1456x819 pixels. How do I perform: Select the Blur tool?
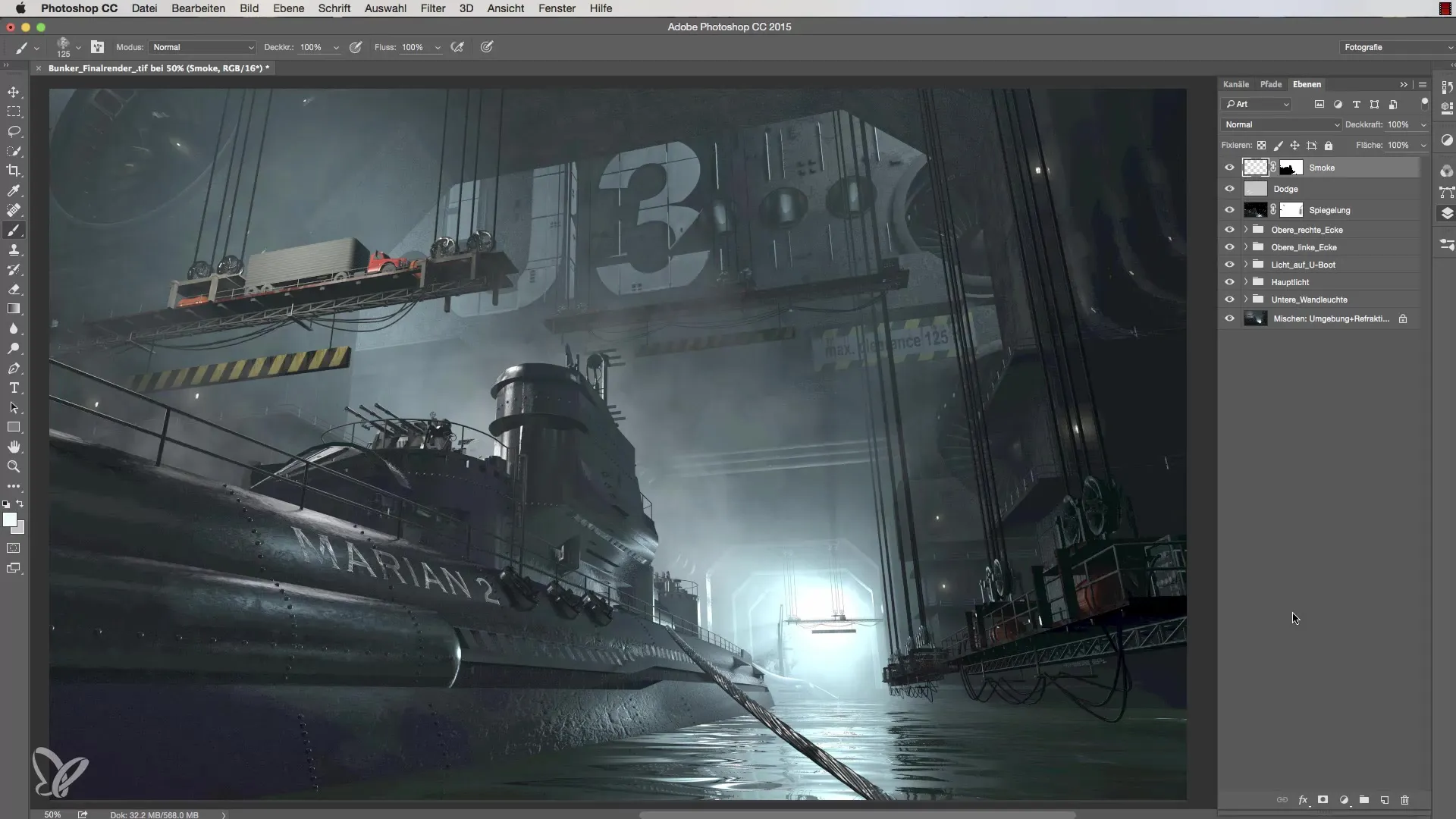pyautogui.click(x=14, y=328)
